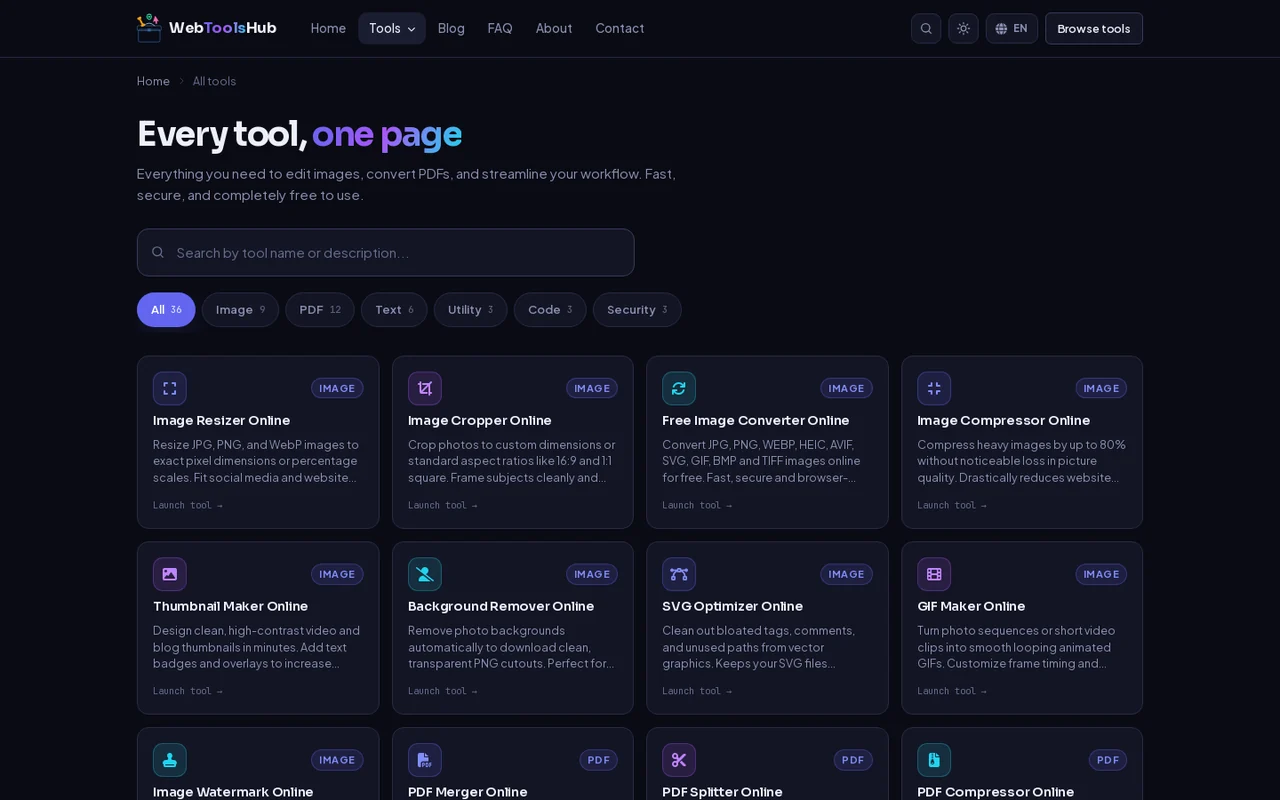Viewport: 1280px width, 800px height.
Task: Click the SVG Optimizer vector icon
Action: click(679, 574)
